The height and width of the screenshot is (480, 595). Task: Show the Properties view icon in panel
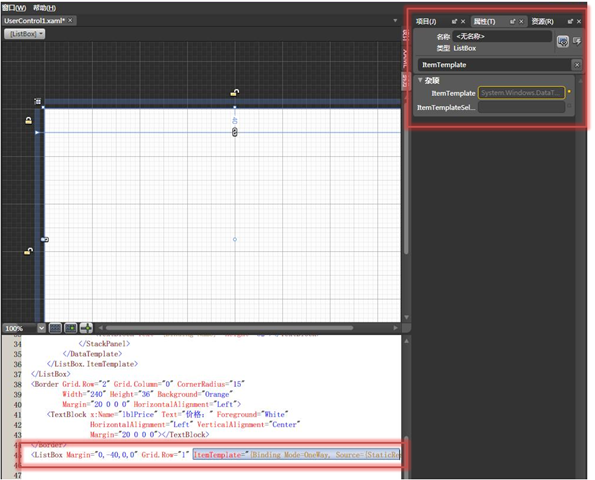pos(563,41)
